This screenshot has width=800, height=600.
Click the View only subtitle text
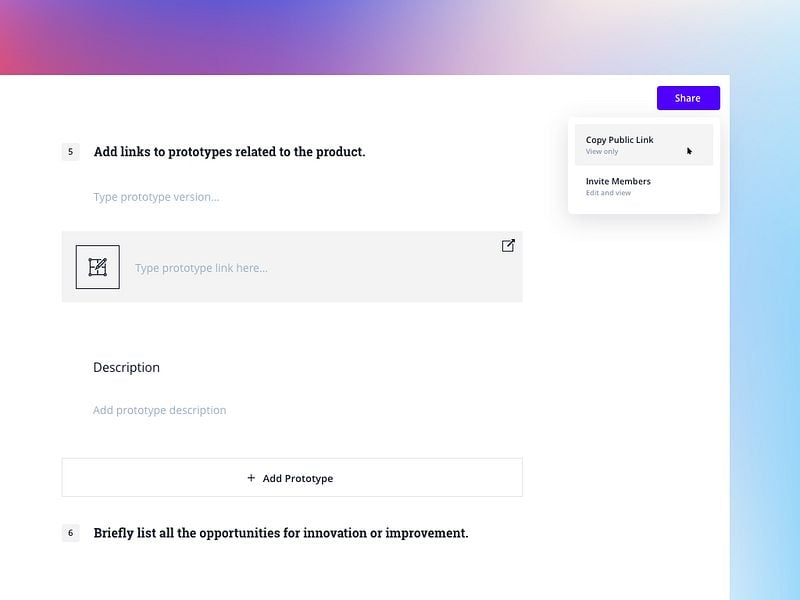pyautogui.click(x=602, y=152)
